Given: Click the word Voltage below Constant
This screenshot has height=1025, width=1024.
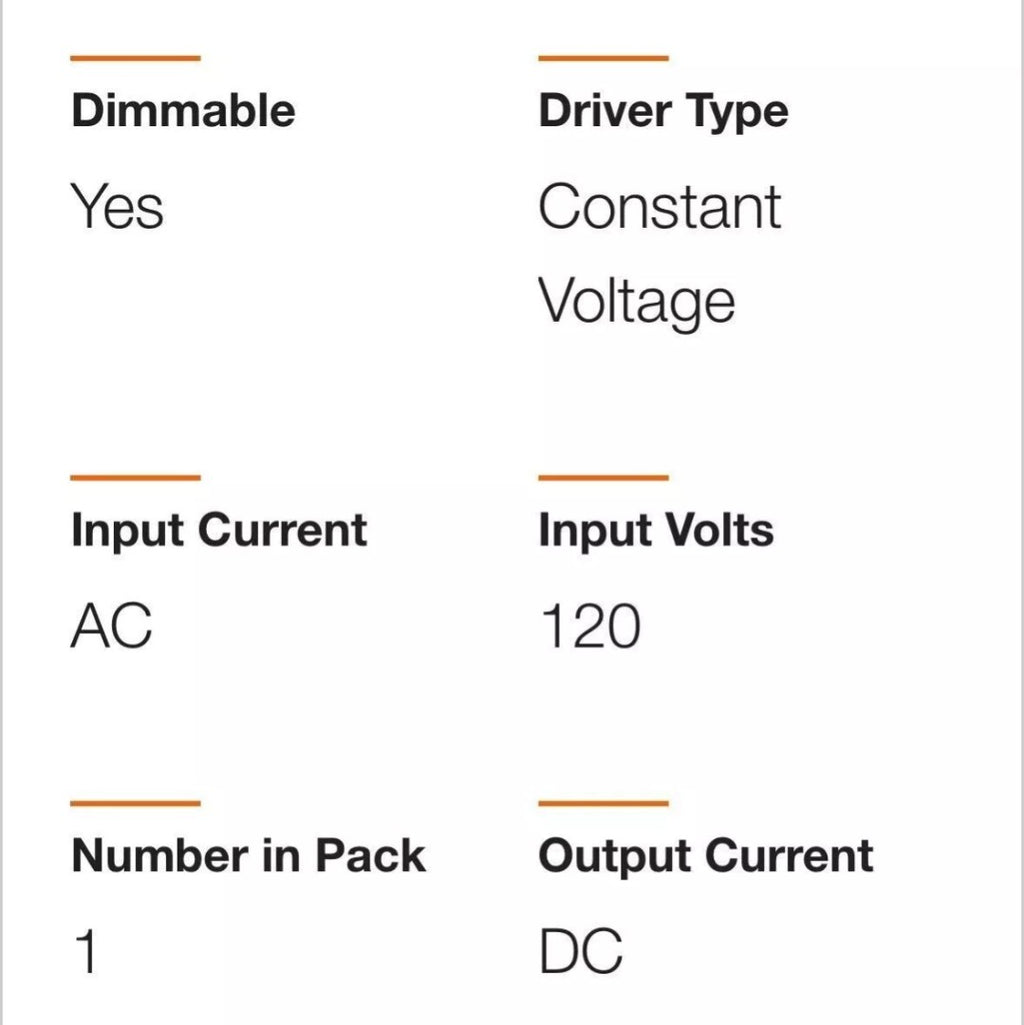Looking at the screenshot, I should (637, 302).
